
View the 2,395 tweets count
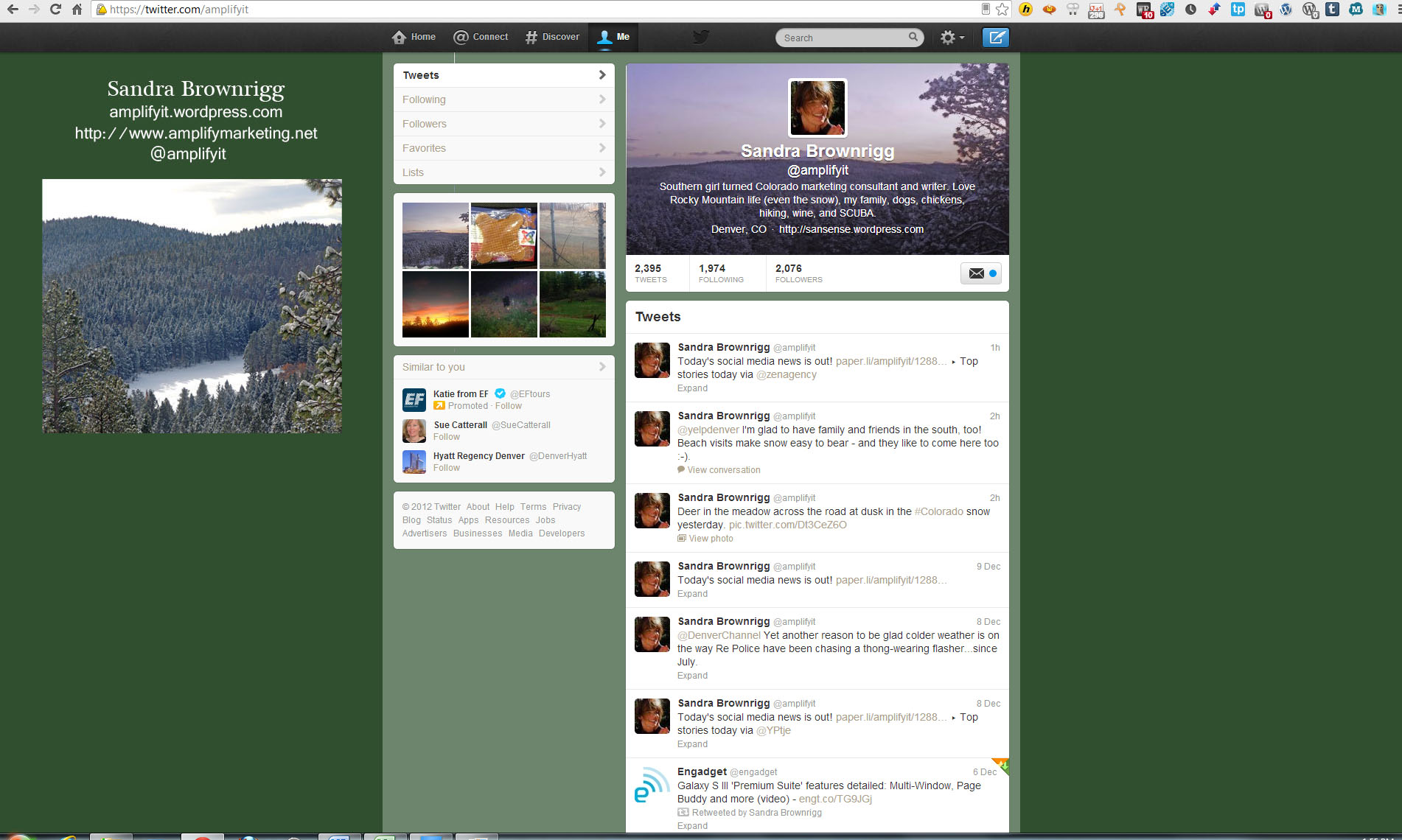651,273
